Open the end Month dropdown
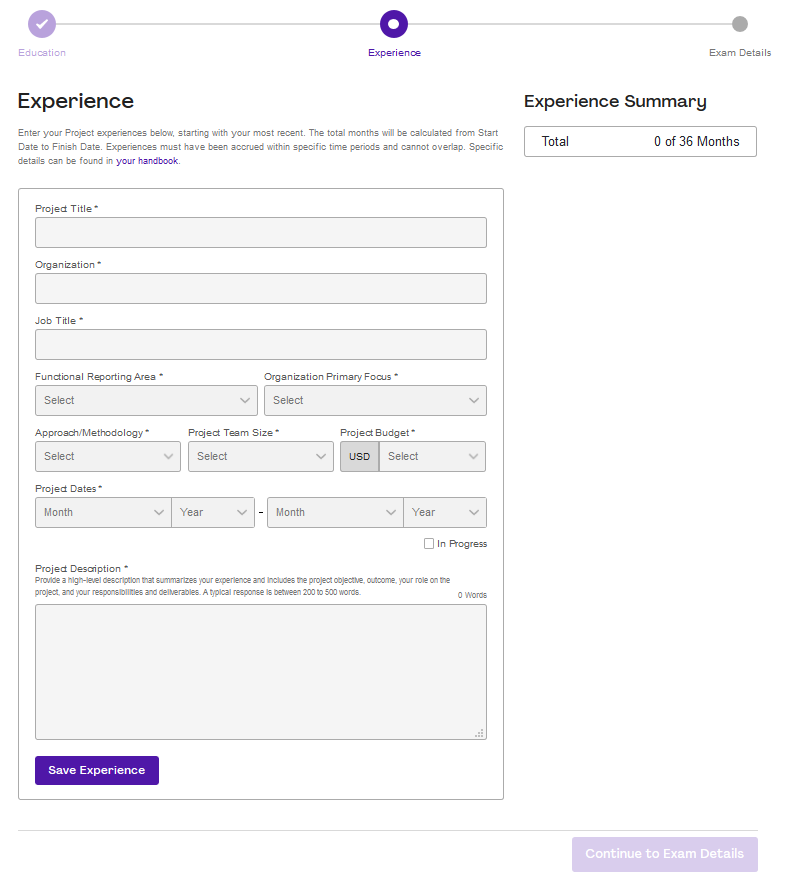The height and width of the screenshot is (894, 787). point(334,512)
